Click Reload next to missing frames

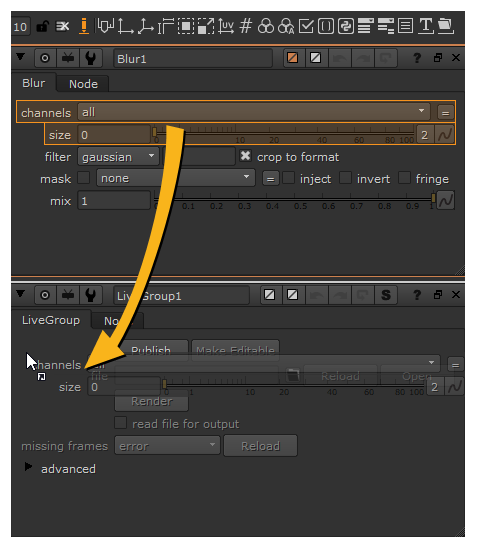pyautogui.click(x=261, y=446)
